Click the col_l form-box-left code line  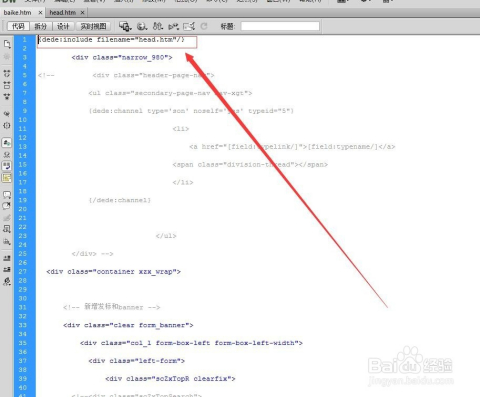[x=191, y=343]
